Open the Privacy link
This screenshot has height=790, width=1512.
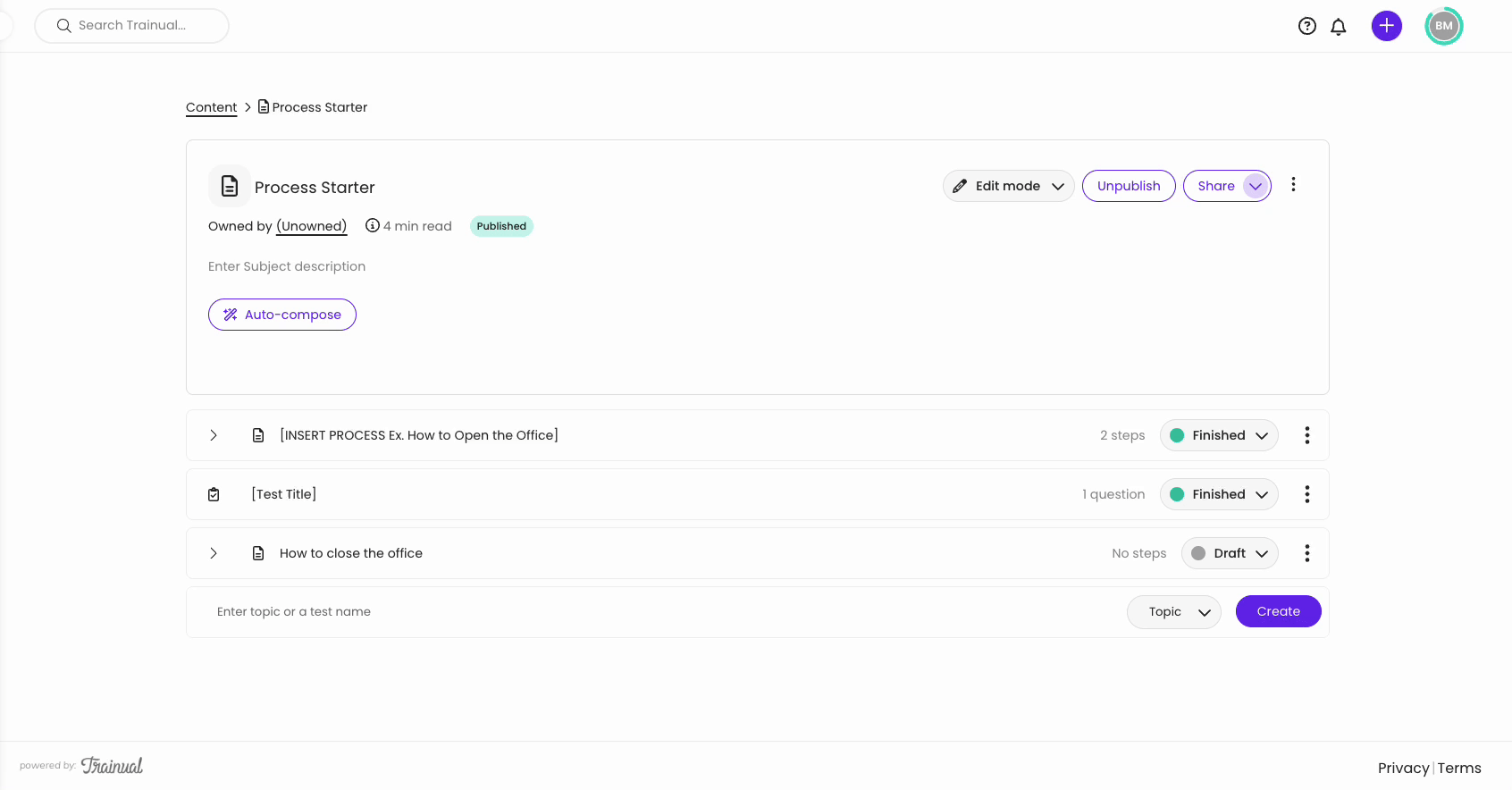(x=1403, y=768)
